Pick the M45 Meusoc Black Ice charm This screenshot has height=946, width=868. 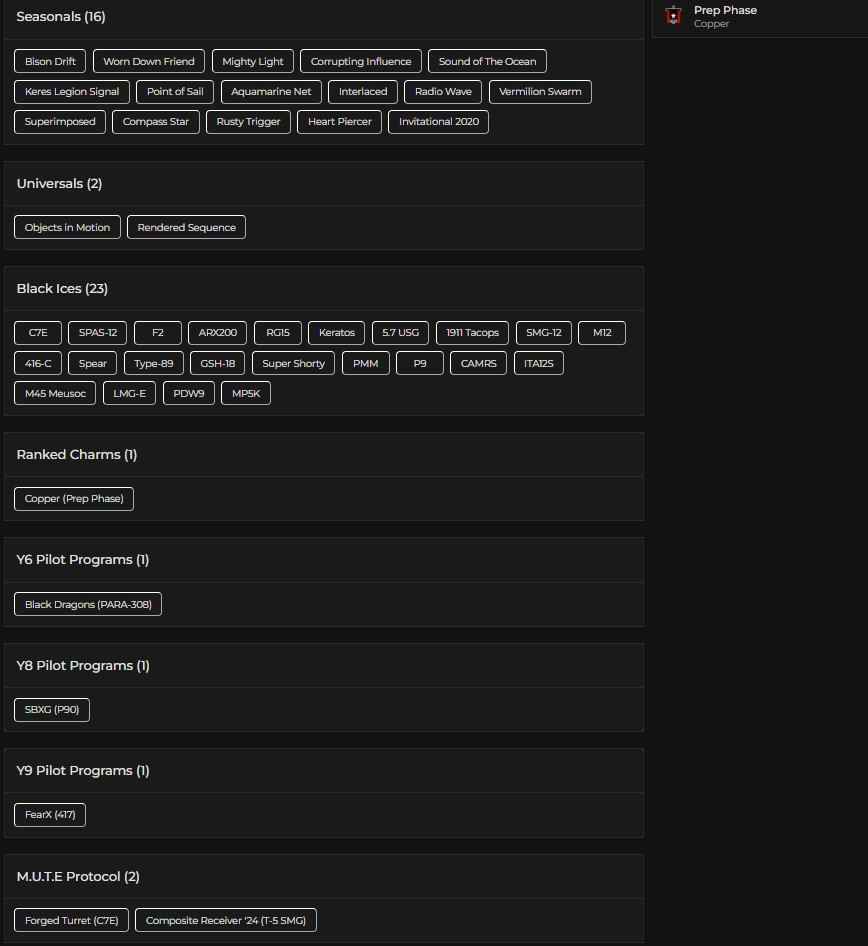pyautogui.click(x=54, y=393)
